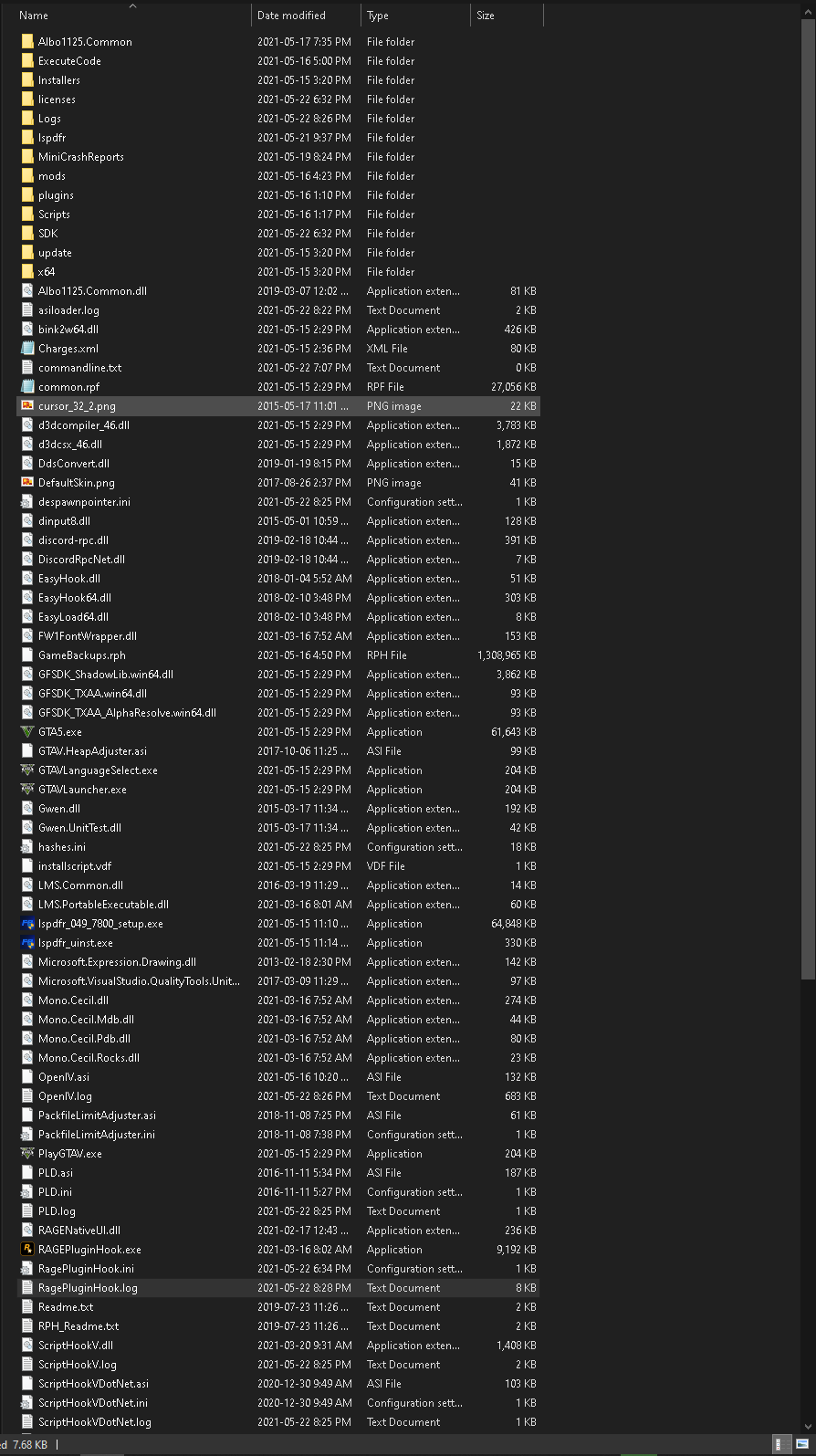Select Microsoft.Expression.Drawing.dll file name
816x1456 pixels.
point(117,962)
